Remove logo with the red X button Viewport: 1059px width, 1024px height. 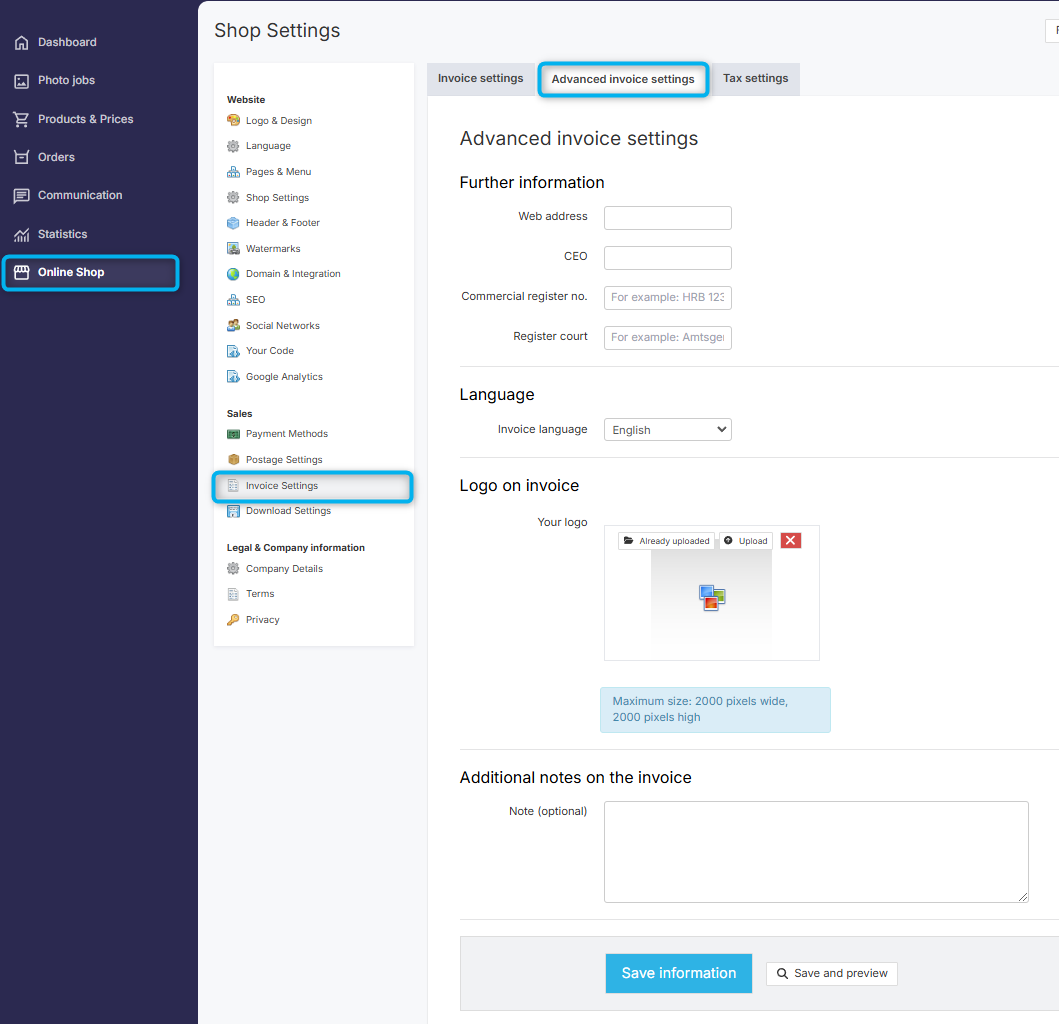pyautogui.click(x=790, y=540)
